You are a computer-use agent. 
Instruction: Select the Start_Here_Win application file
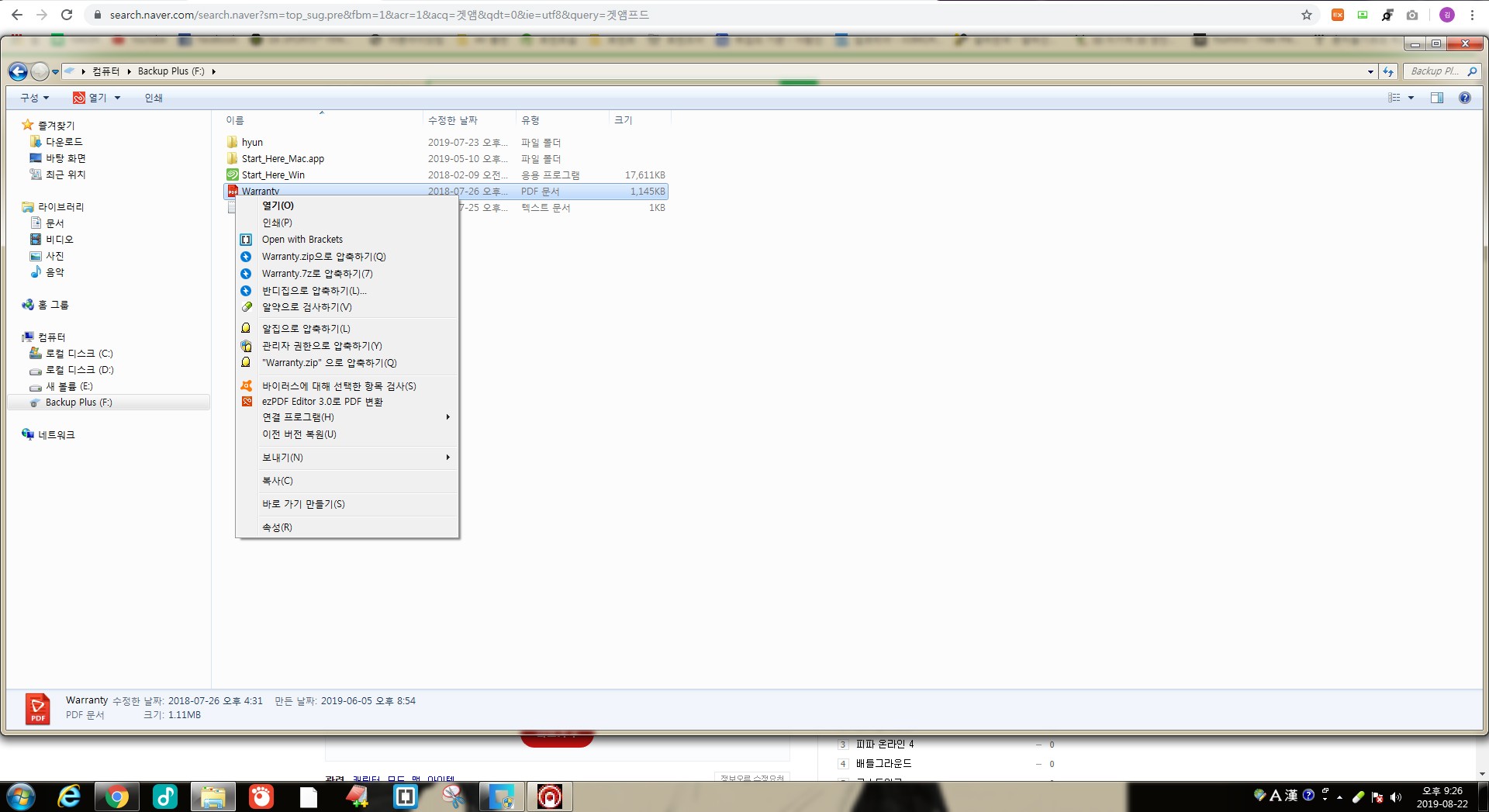pos(273,175)
